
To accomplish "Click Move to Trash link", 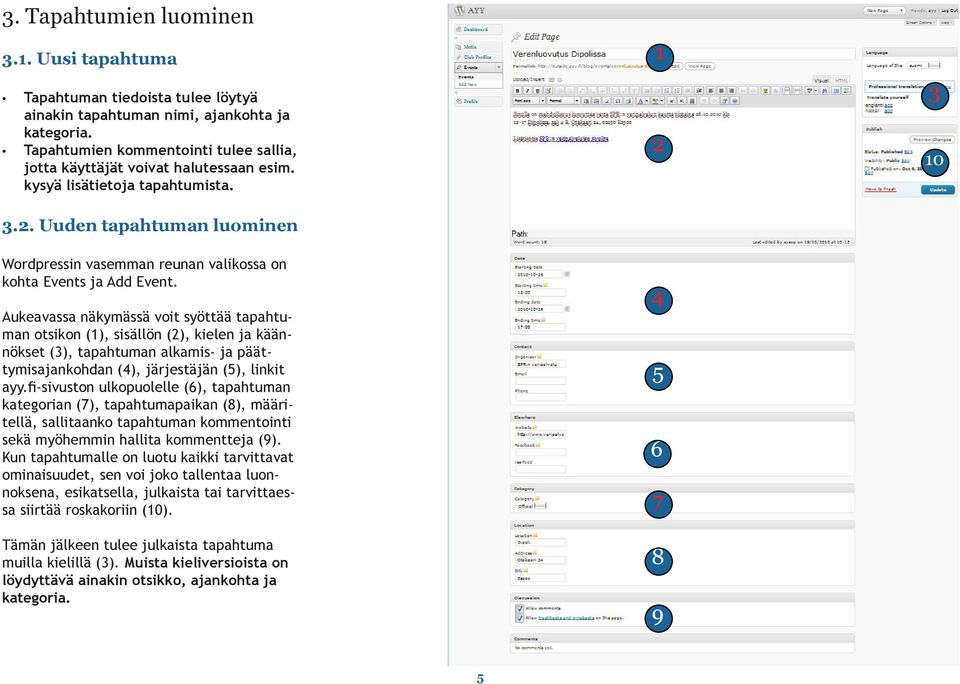I will [x=880, y=189].
